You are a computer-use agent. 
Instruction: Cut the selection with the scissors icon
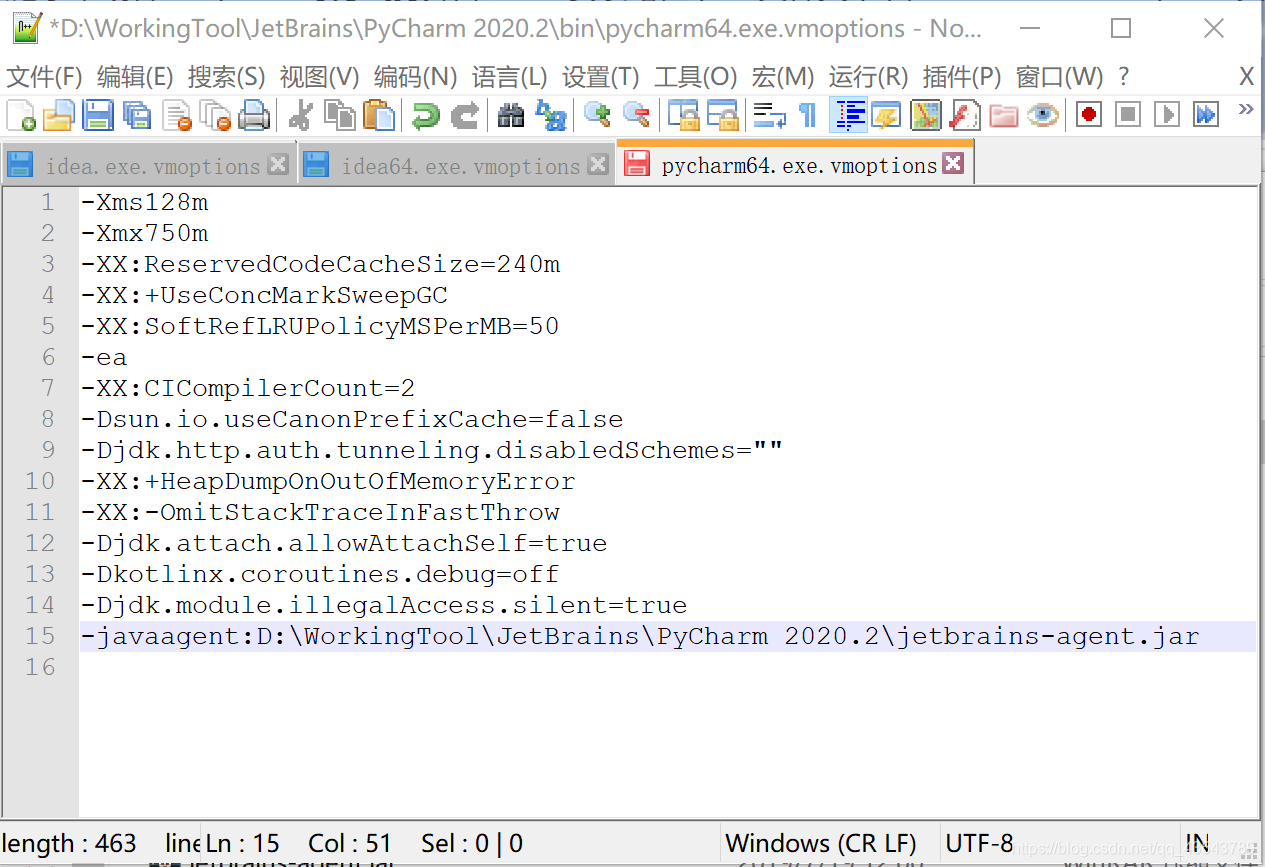tap(300, 115)
